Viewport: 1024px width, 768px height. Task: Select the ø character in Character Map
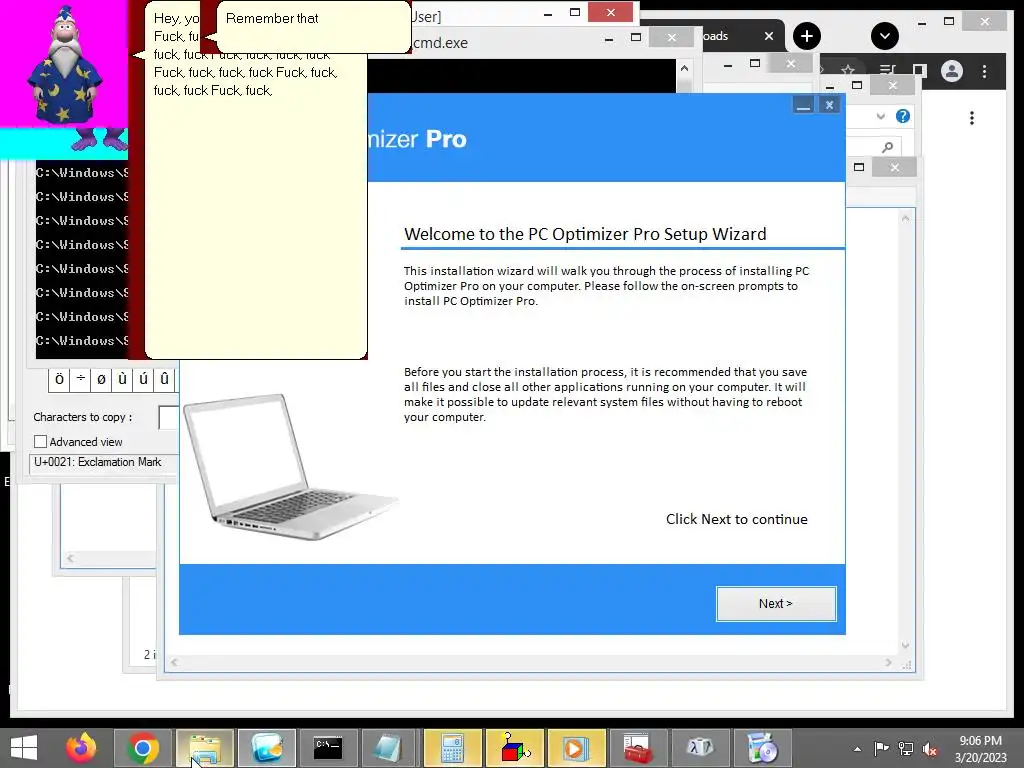pyautogui.click(x=101, y=379)
